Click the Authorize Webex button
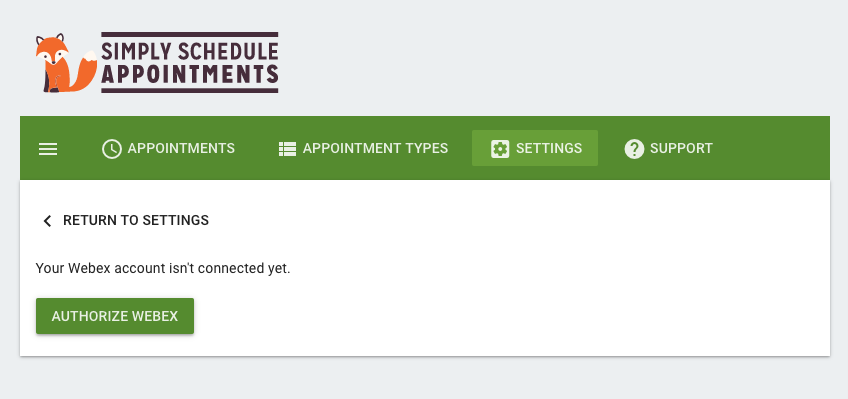This screenshot has height=399, width=848. click(x=115, y=316)
